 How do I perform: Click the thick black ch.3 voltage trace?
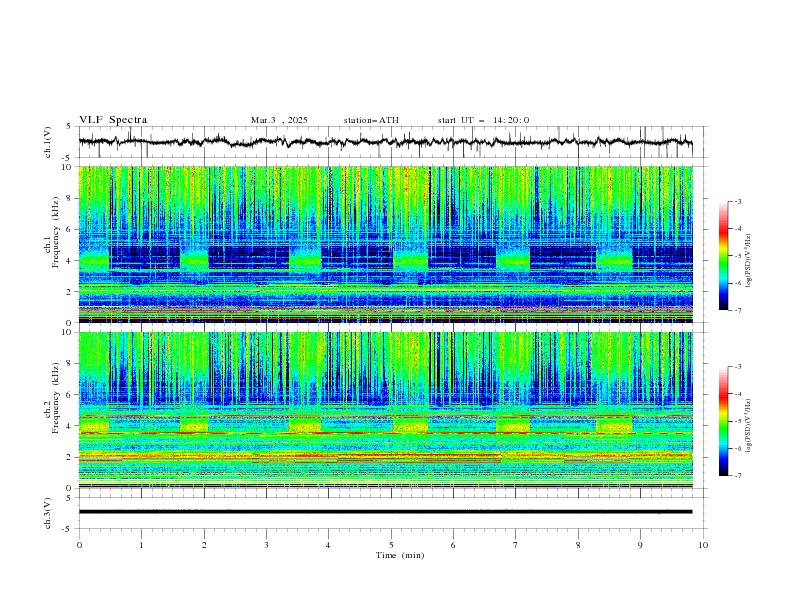(x=385, y=512)
